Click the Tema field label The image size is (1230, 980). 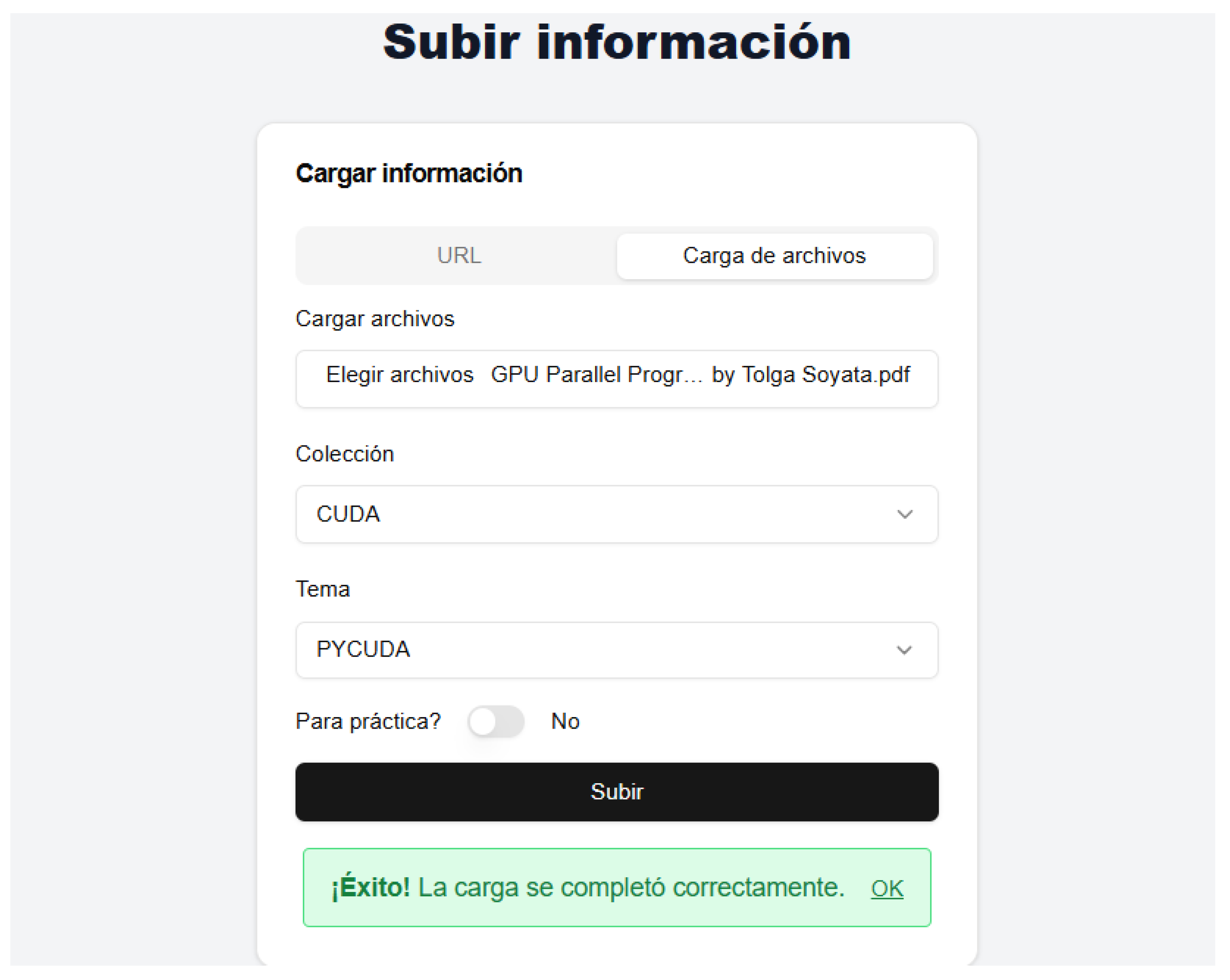pyautogui.click(x=322, y=589)
